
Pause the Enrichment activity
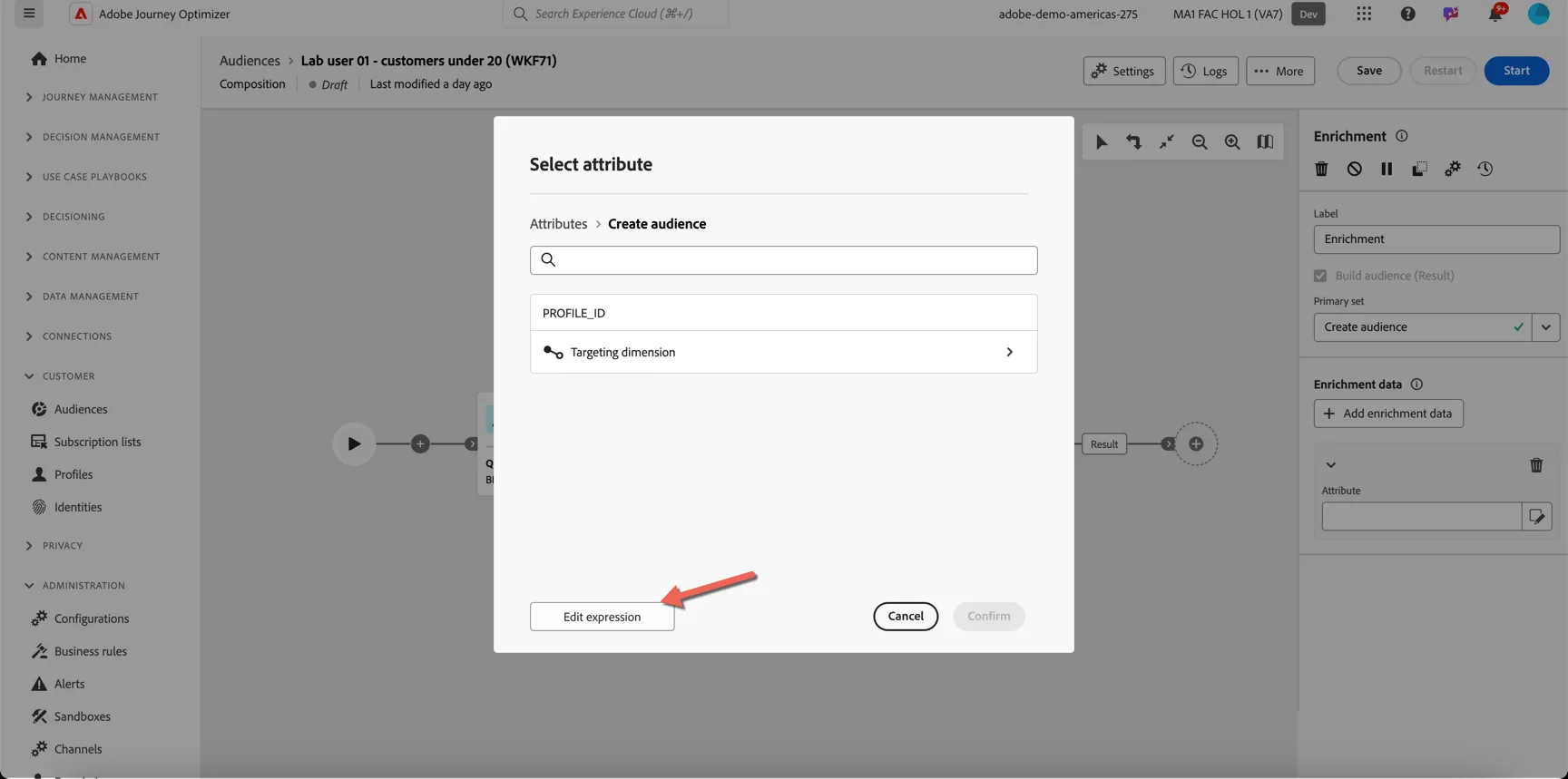[1387, 169]
